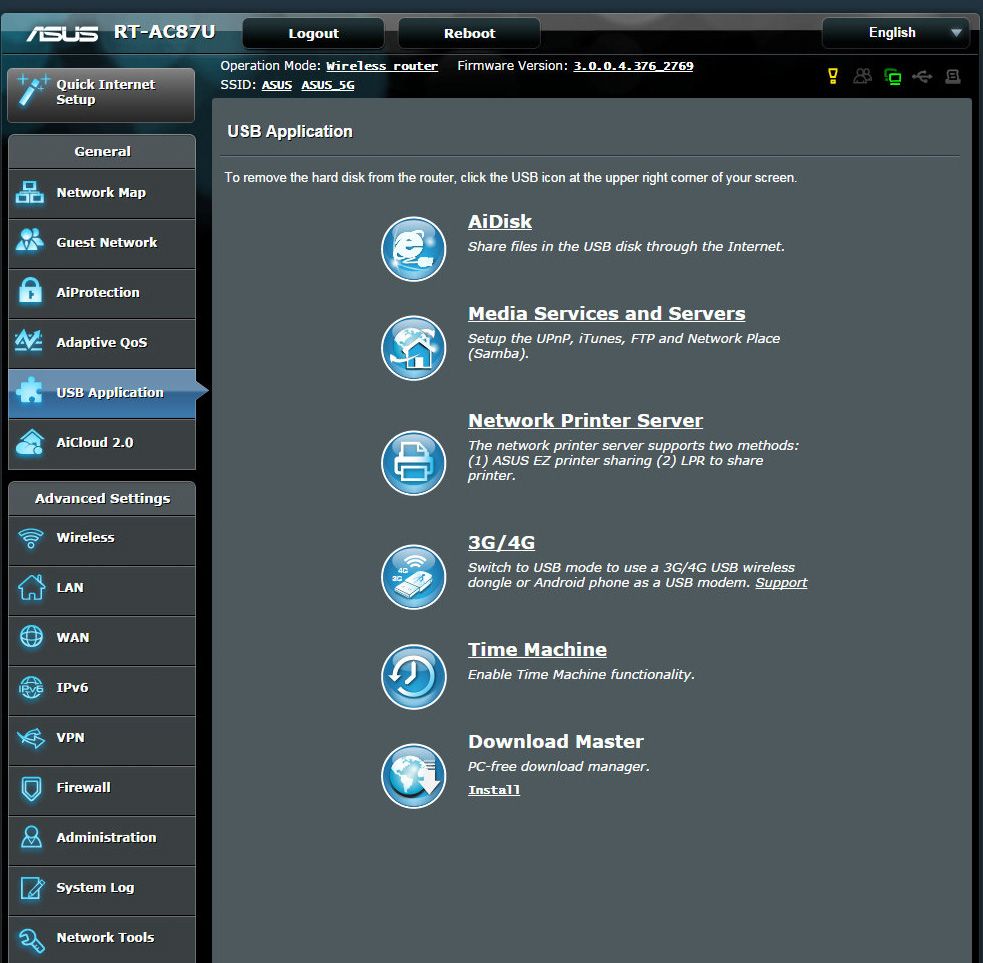Image resolution: width=983 pixels, height=963 pixels.
Task: Click the Time Machine clock icon
Action: [413, 677]
